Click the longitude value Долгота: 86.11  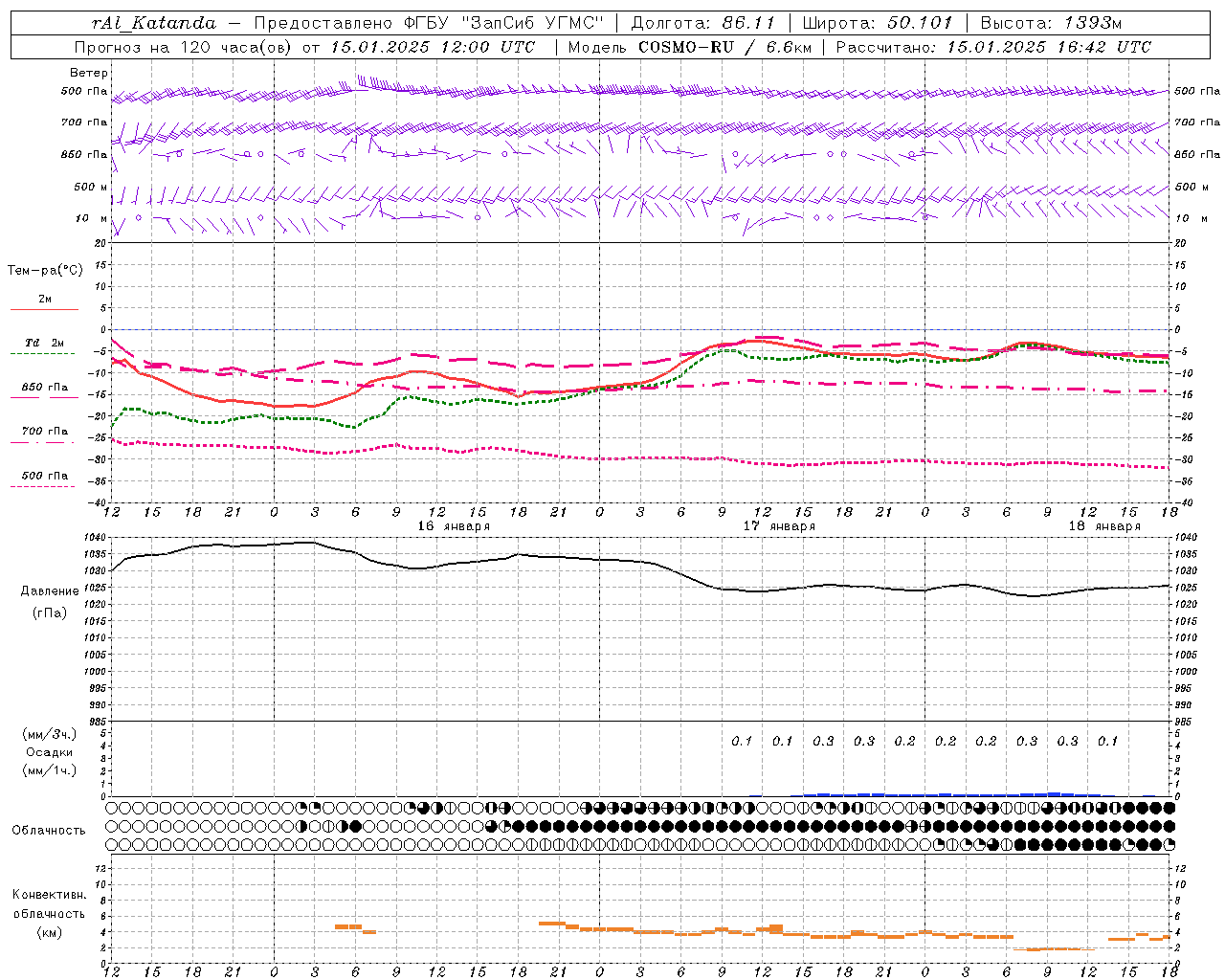point(703,23)
